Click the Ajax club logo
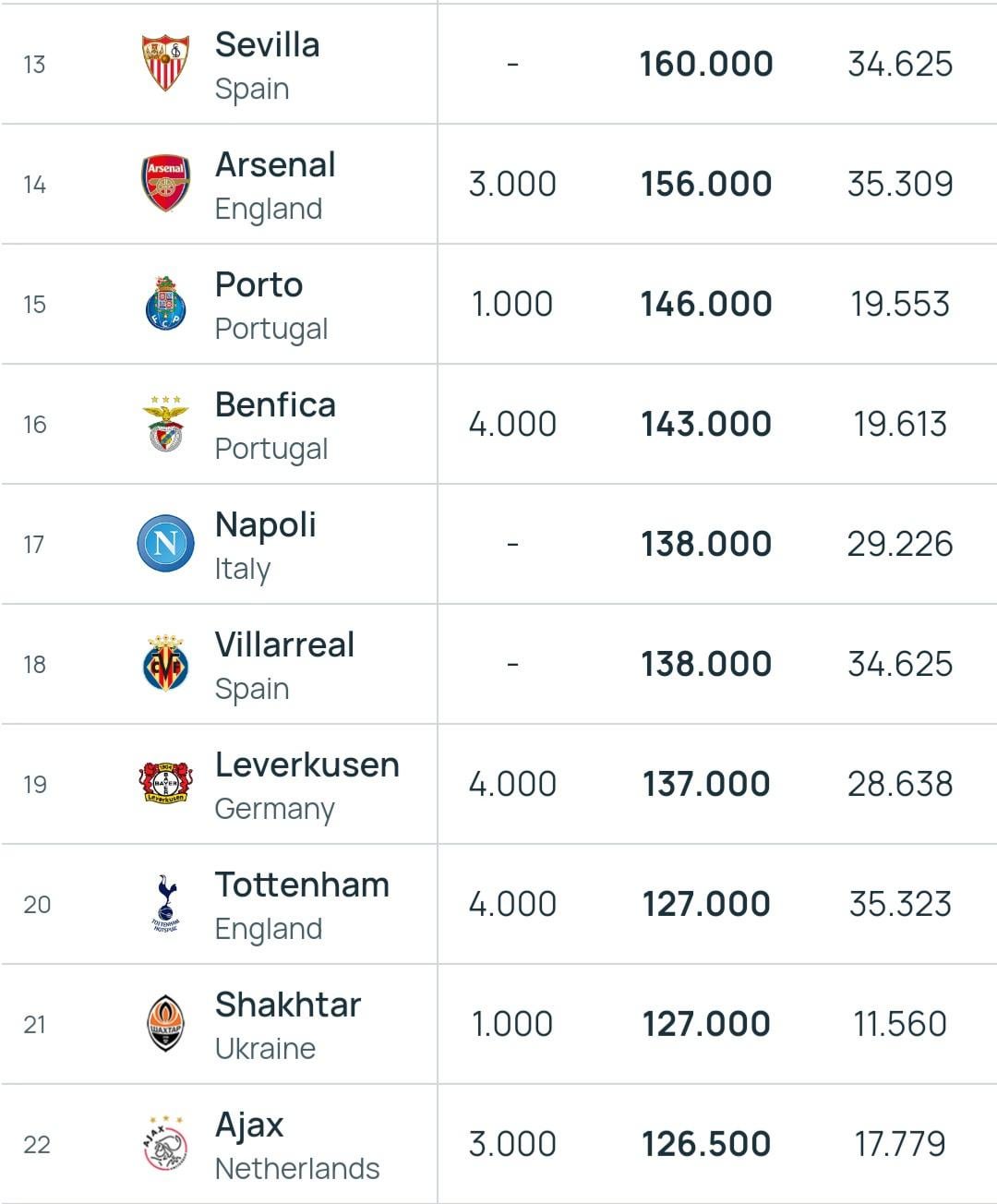The image size is (997, 1204). pyautogui.click(x=166, y=1144)
